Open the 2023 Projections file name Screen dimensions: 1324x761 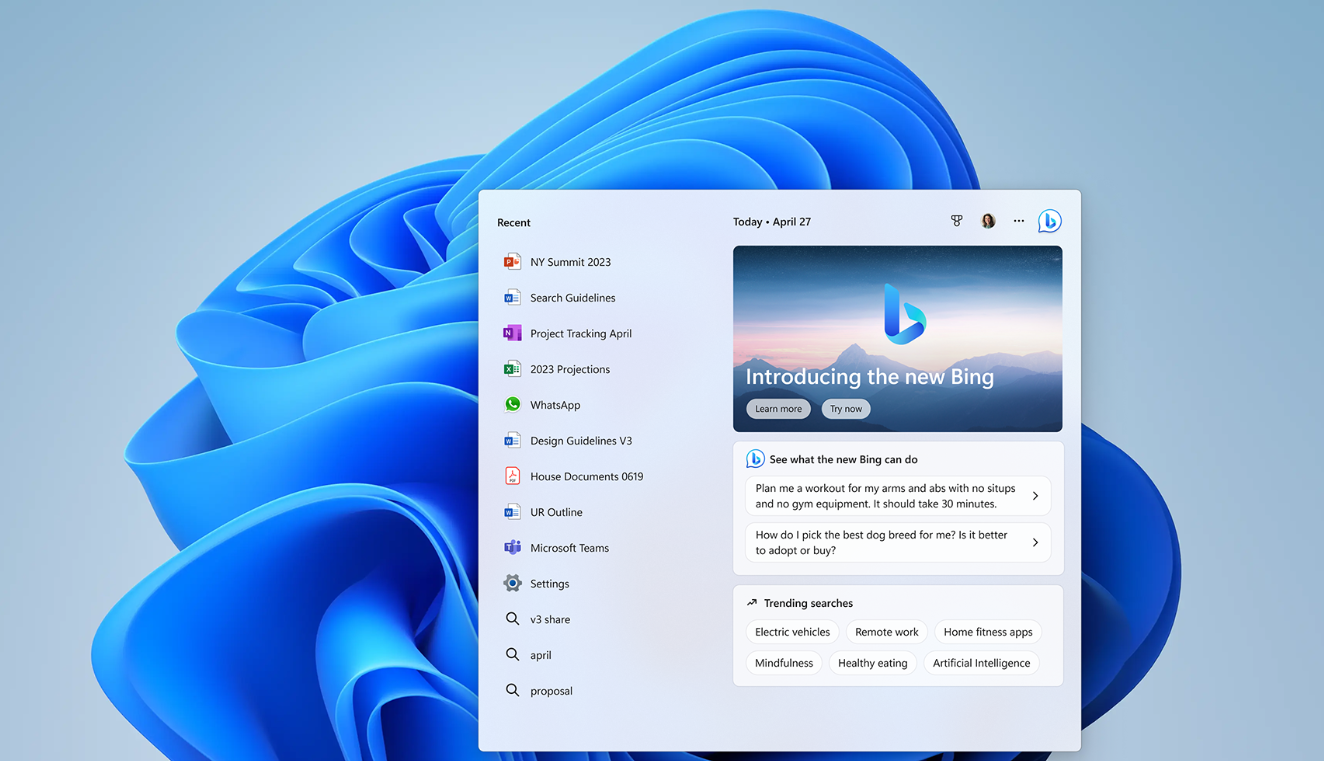[x=570, y=369]
